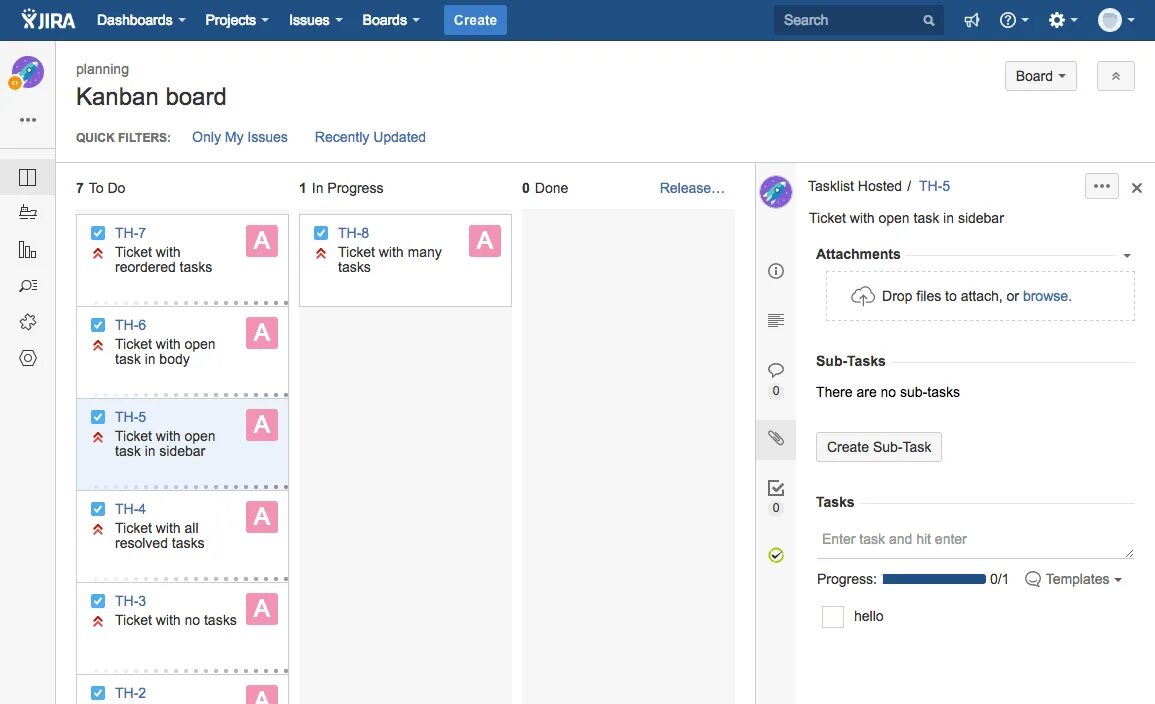Open the sidebar three-dots menu
This screenshot has width=1155, height=704.
28,119
